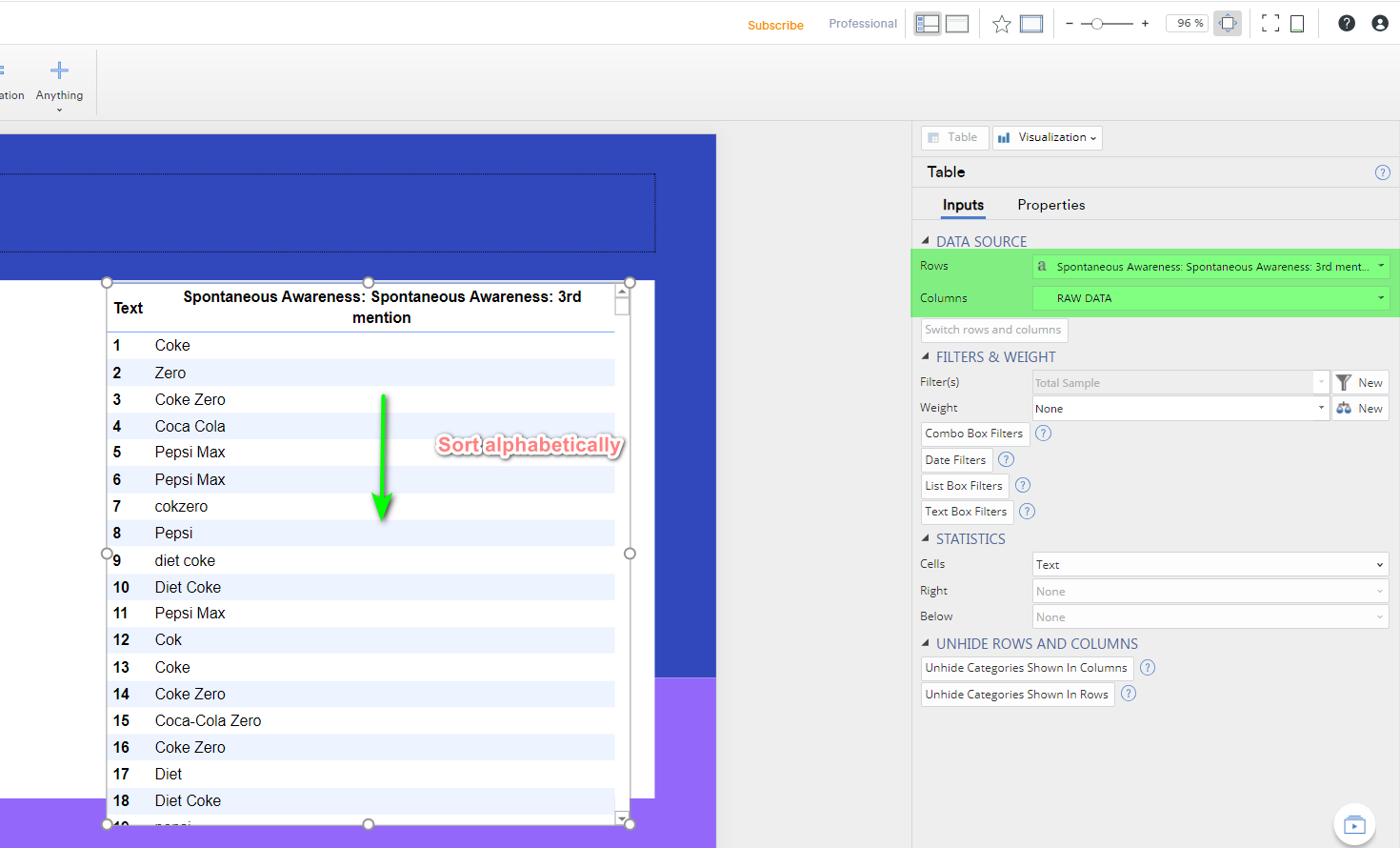Open help for Unhide Categories In Rows

point(1129,694)
